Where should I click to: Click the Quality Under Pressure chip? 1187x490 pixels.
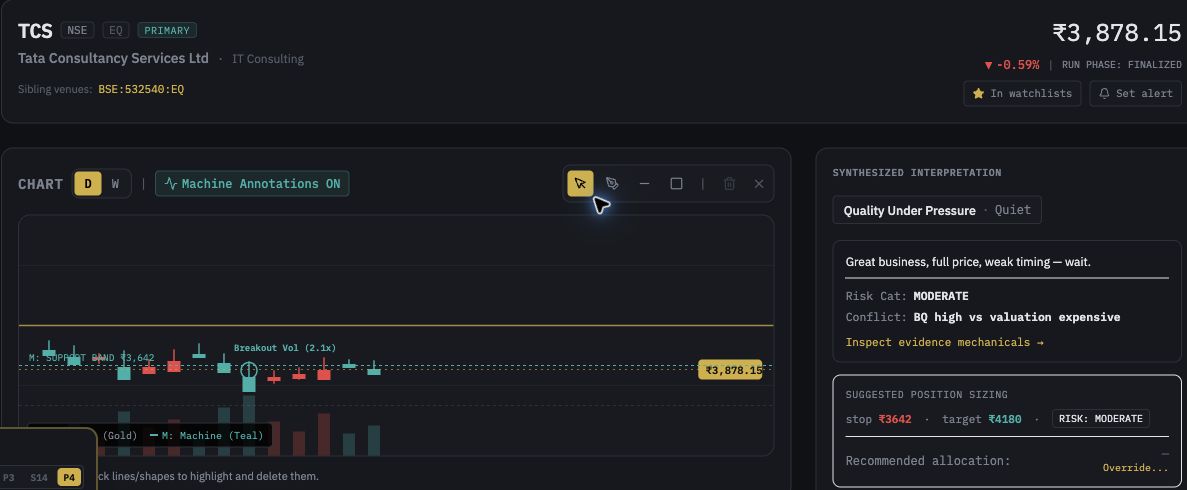[937, 210]
